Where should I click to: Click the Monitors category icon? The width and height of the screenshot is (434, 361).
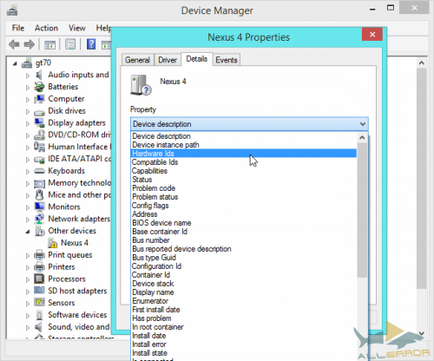tap(39, 207)
